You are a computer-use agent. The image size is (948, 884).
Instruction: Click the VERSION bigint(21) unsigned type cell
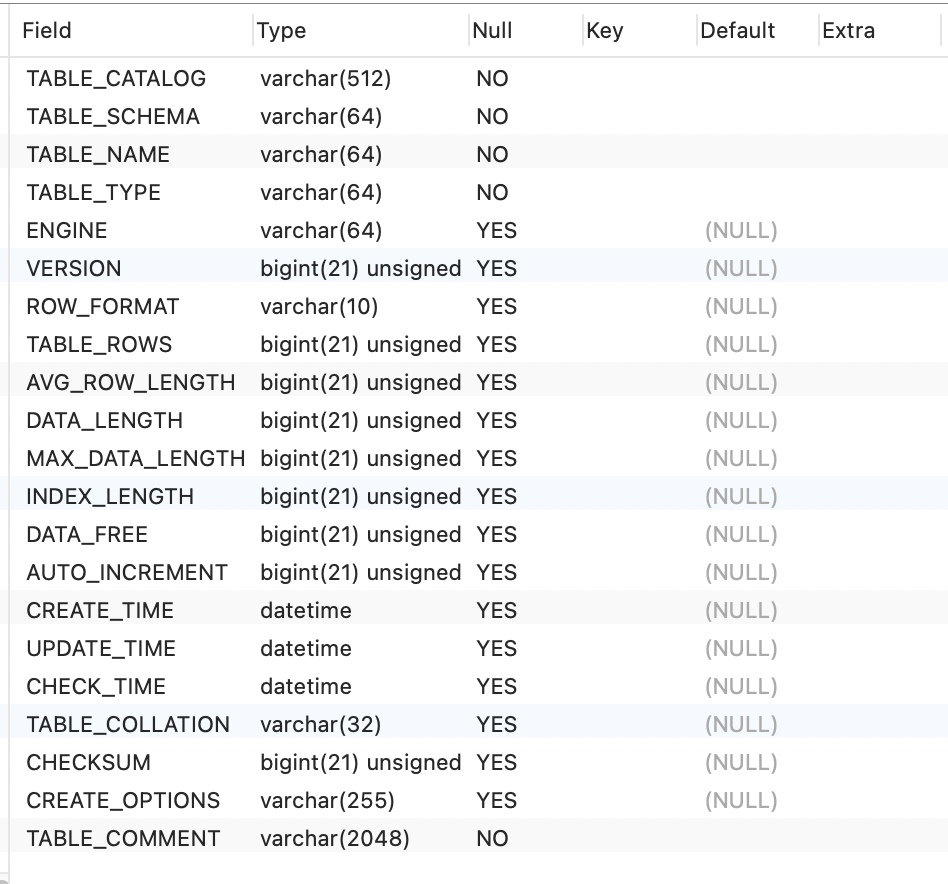click(x=361, y=268)
